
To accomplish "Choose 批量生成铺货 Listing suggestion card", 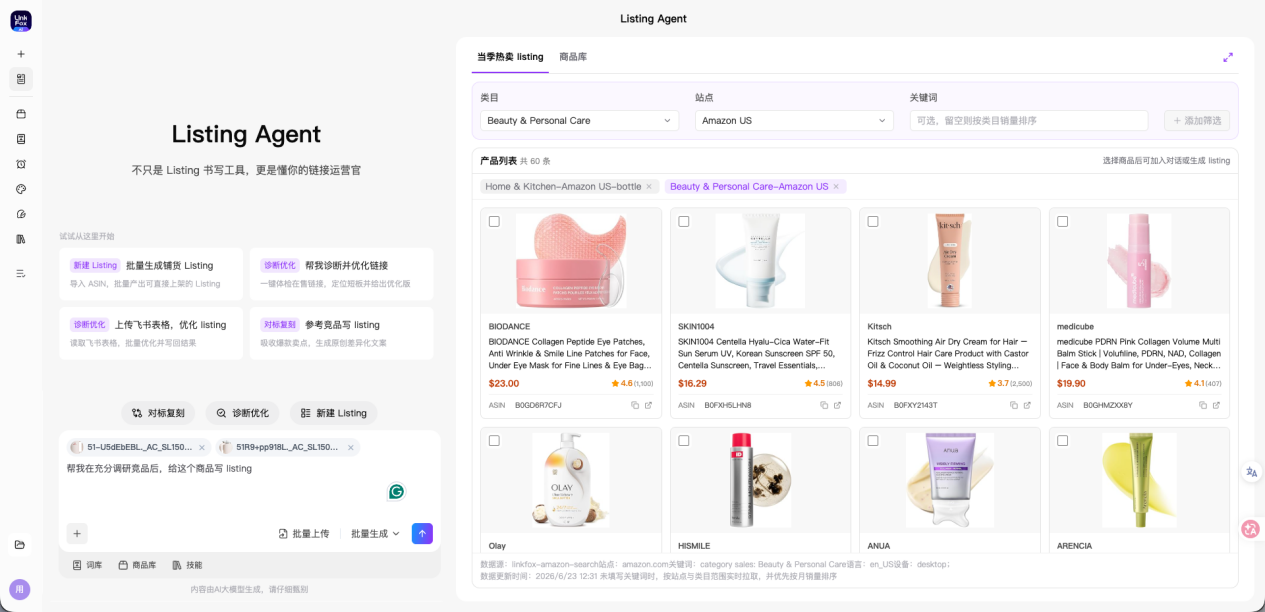I will pyautogui.click(x=151, y=274).
